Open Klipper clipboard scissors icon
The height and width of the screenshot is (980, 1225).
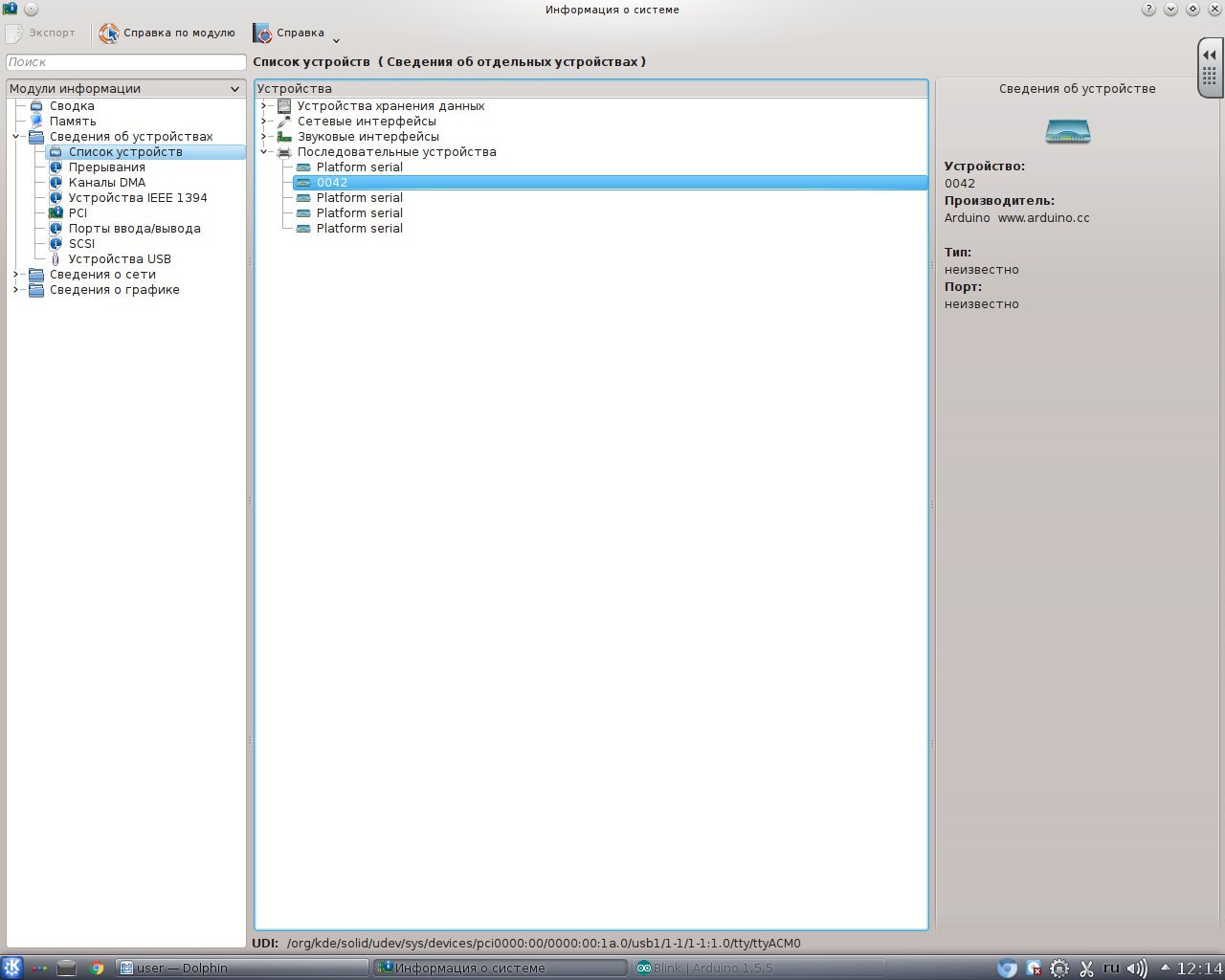click(x=1086, y=969)
